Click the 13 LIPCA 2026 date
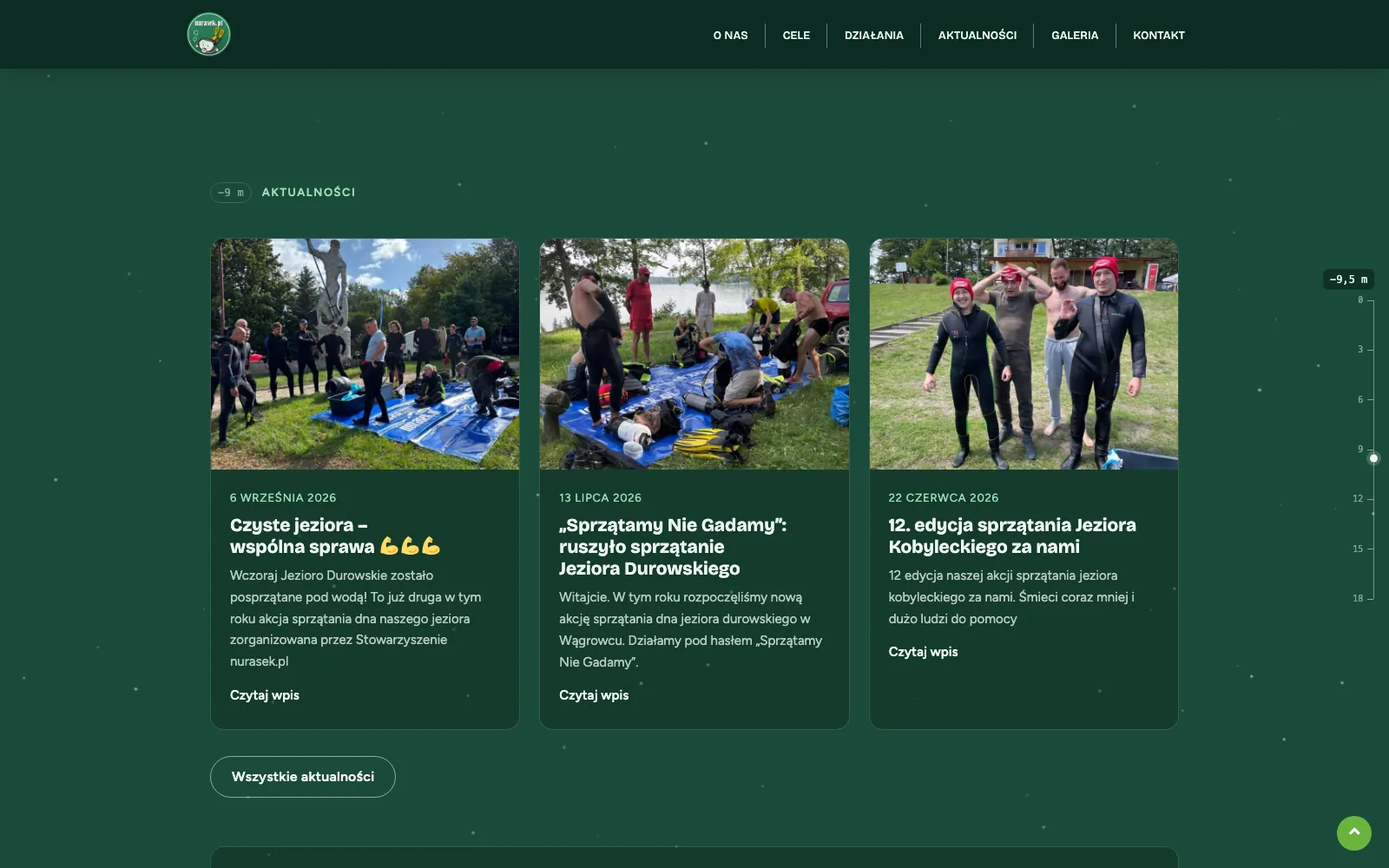The image size is (1389, 868). coord(600,497)
